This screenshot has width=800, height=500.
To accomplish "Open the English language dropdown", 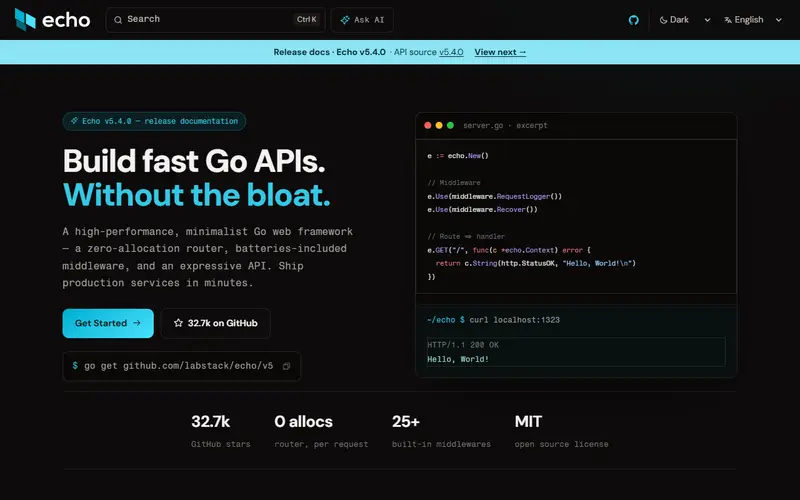I will coord(753,20).
